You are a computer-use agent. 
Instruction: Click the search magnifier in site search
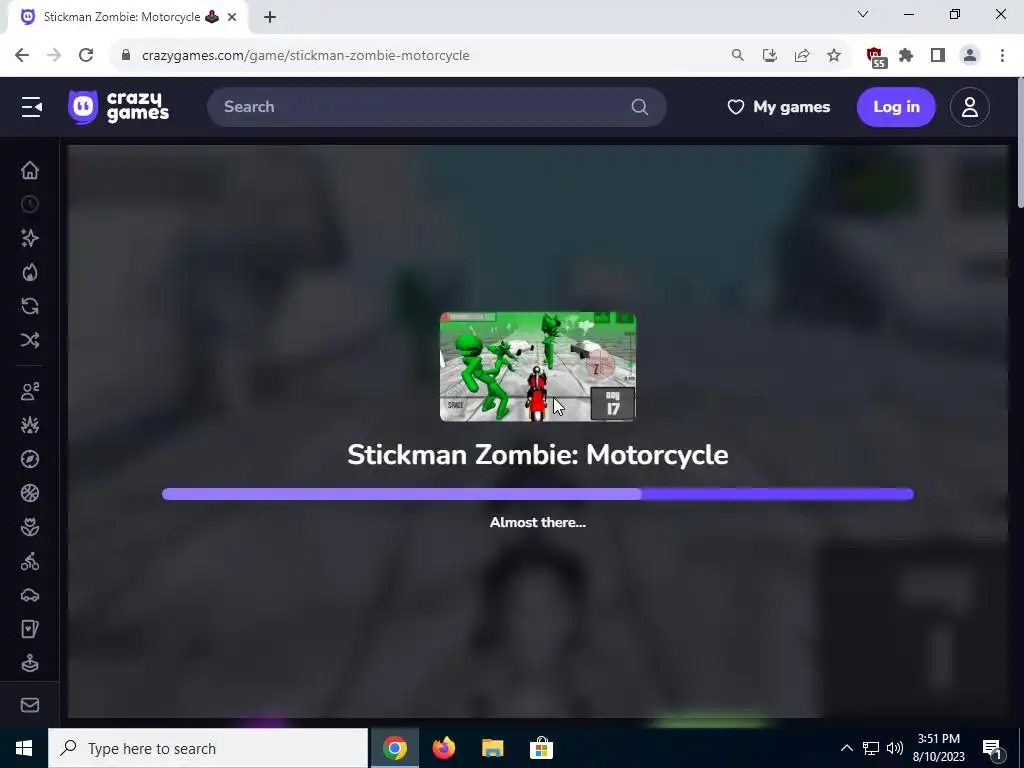tap(640, 107)
